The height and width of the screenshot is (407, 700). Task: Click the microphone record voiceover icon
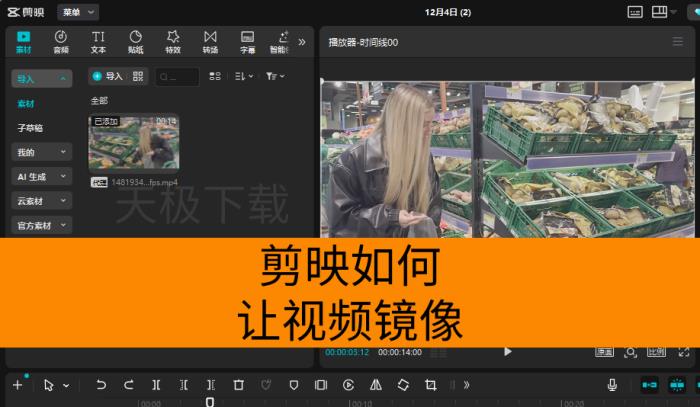pyautogui.click(x=612, y=385)
